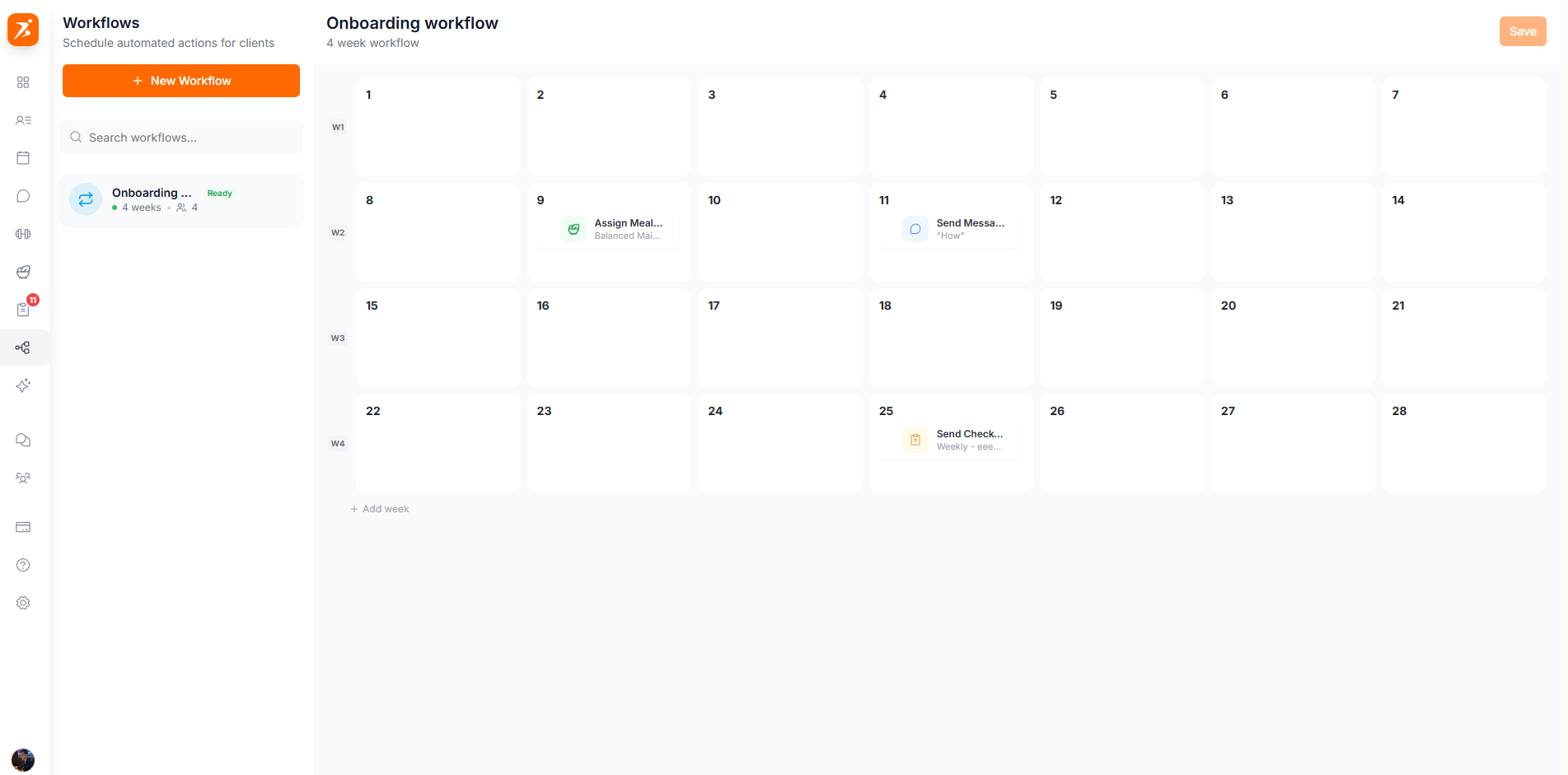The width and height of the screenshot is (1568, 775).
Task: Save the Onboarding workflow
Action: pos(1522,30)
